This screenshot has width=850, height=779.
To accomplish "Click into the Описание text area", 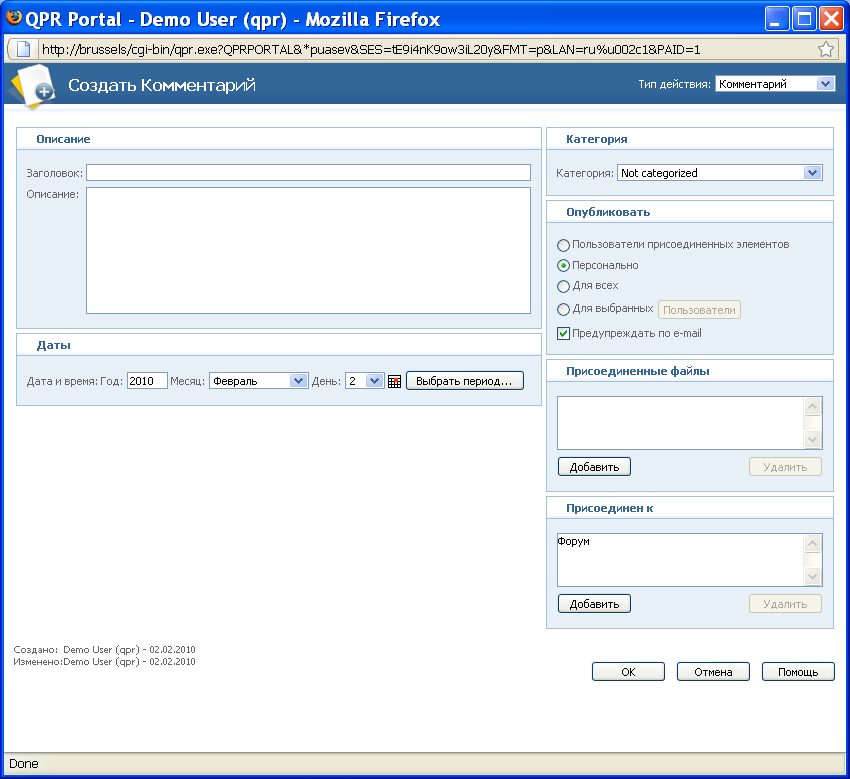I will [308, 250].
